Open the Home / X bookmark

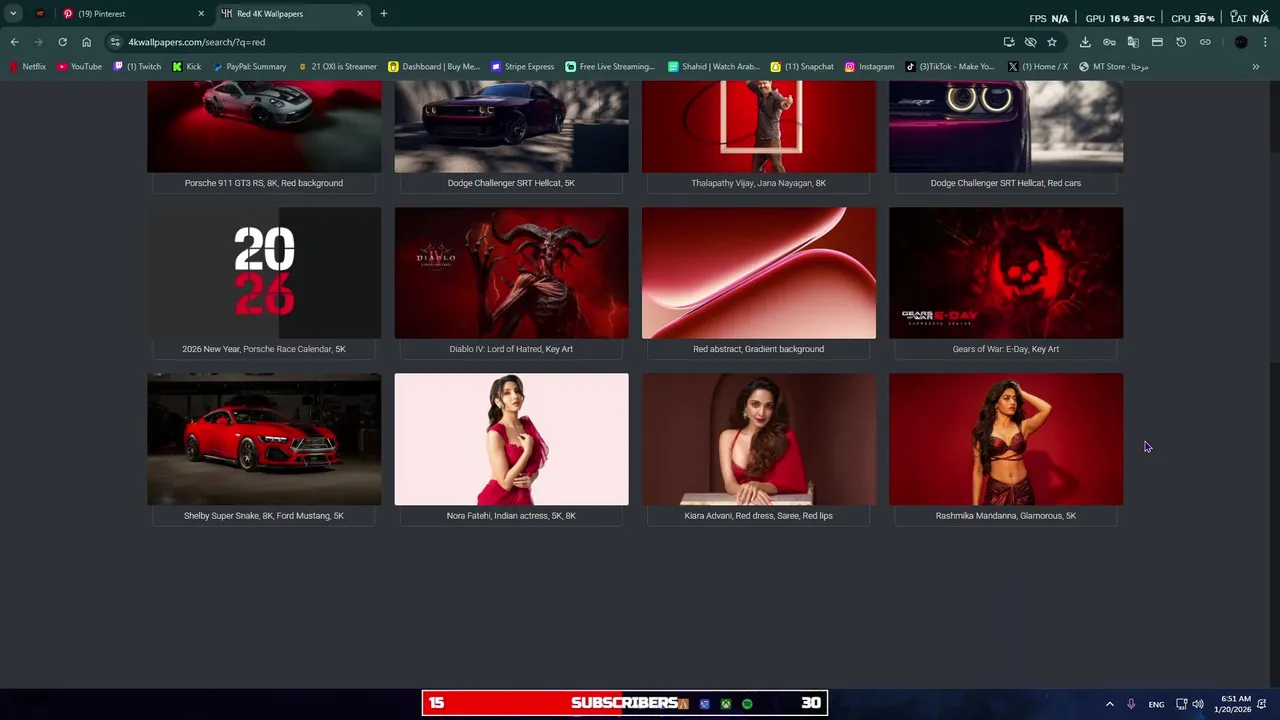[x=1037, y=67]
